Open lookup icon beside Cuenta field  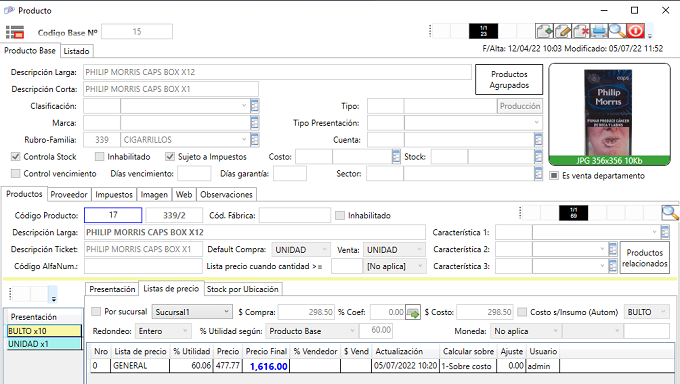(x=538, y=140)
